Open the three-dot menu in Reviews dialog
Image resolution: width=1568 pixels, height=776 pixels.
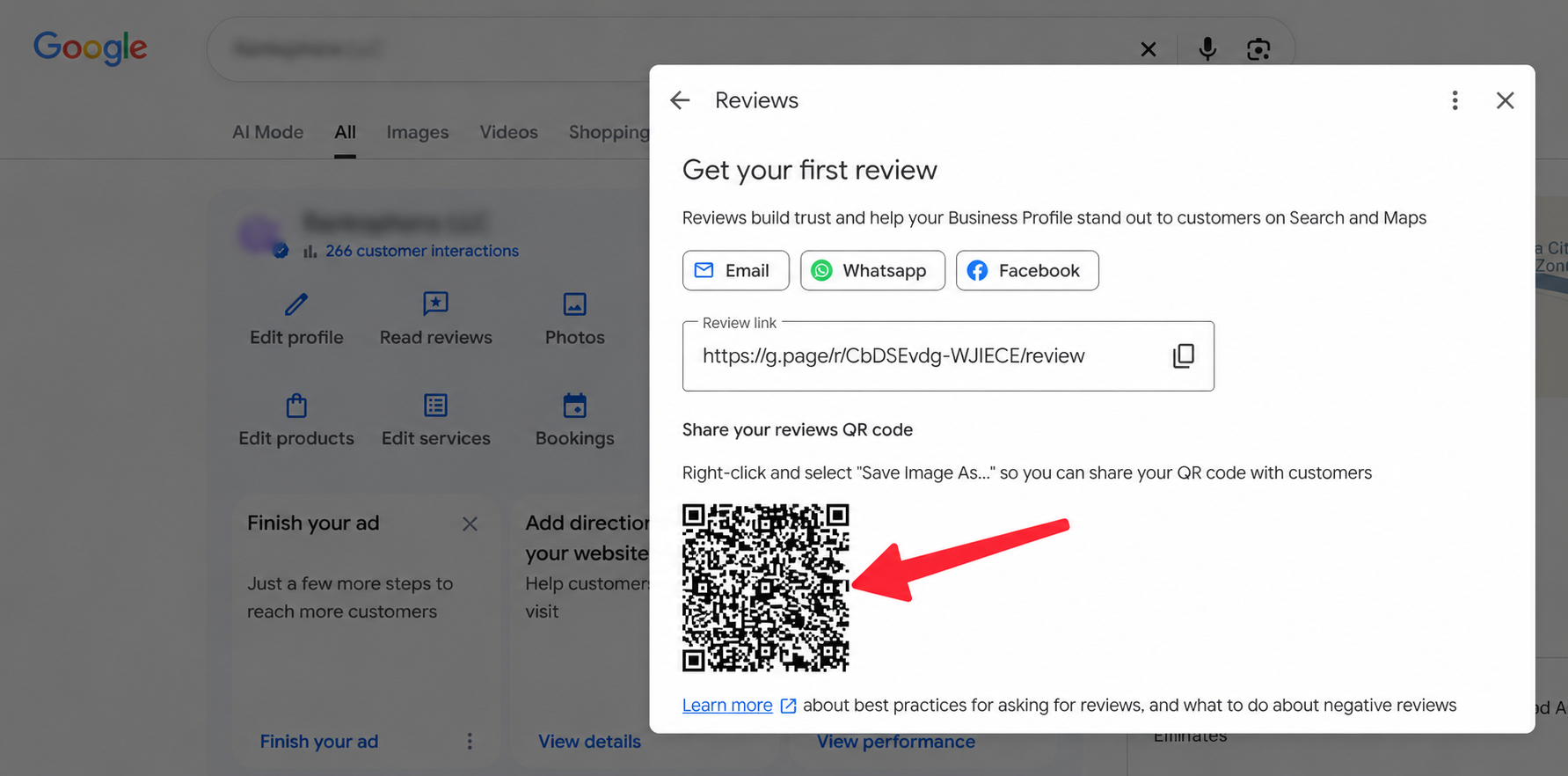[x=1455, y=100]
